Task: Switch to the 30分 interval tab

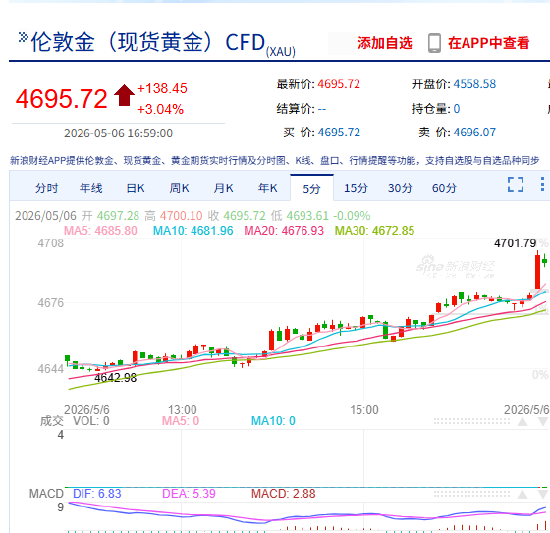Action: click(400, 188)
